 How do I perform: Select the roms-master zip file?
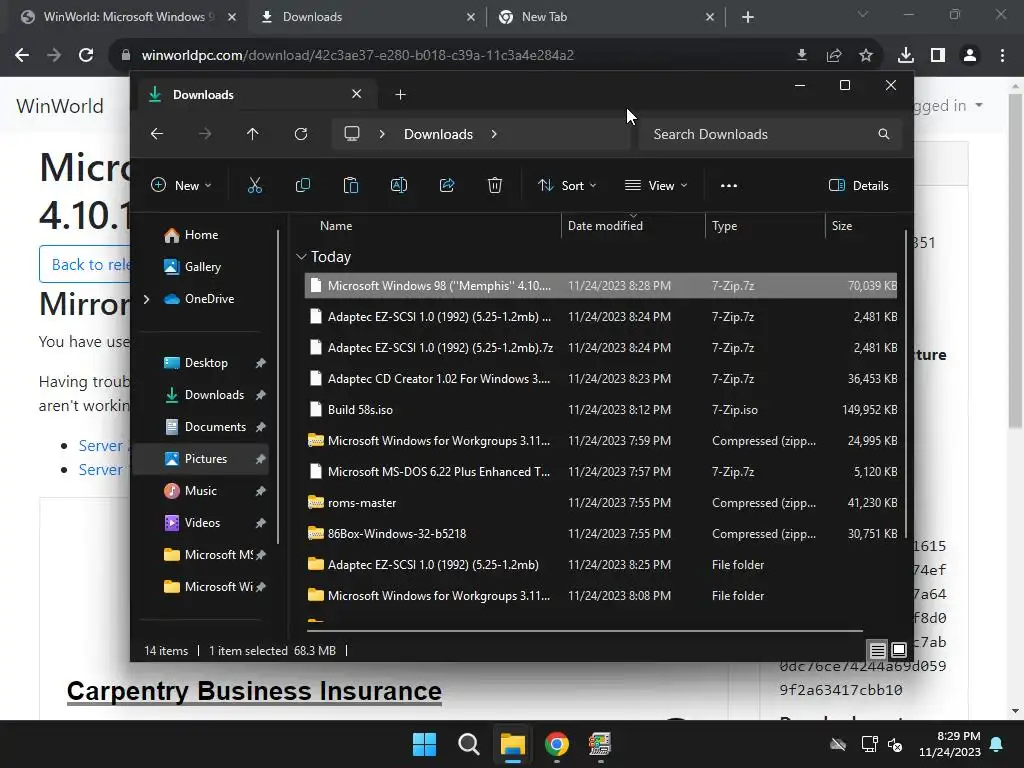point(601,503)
